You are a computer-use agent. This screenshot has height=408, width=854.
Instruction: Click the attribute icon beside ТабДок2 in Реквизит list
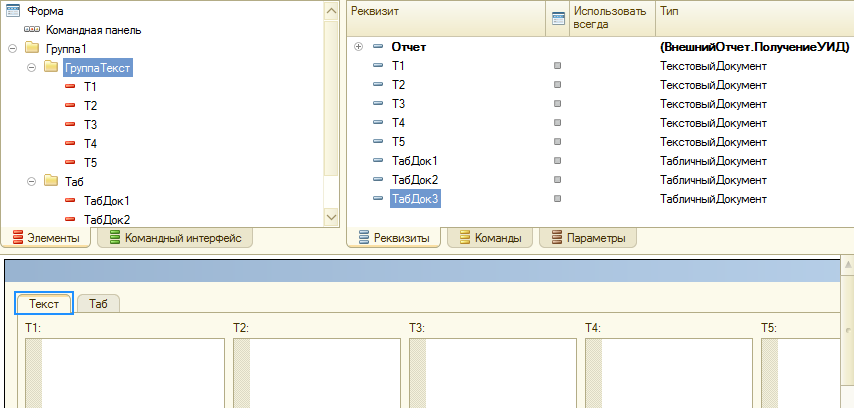[x=377, y=179]
